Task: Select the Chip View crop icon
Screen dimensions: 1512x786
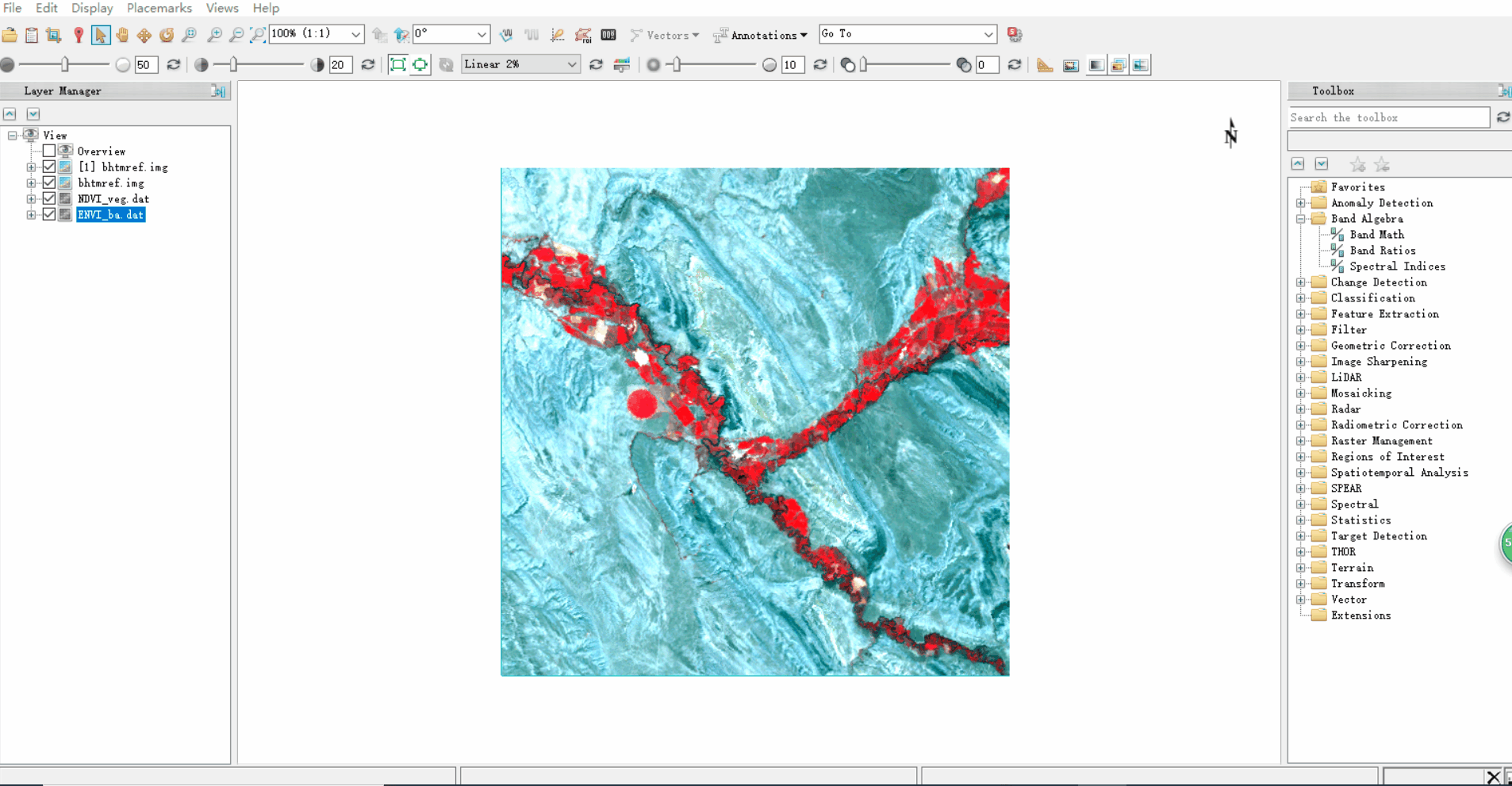Action: pyautogui.click(x=54, y=35)
